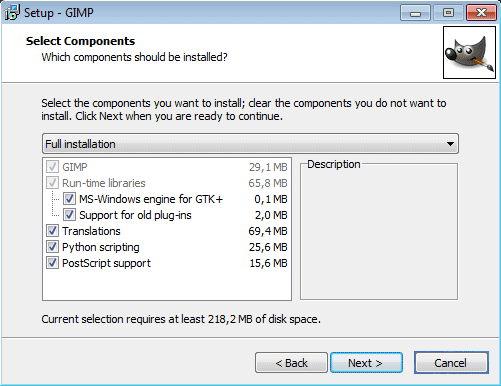Screen dimensions: 501x386
Task: Uncheck the Translations component checkbox
Action: pyautogui.click(x=52, y=231)
